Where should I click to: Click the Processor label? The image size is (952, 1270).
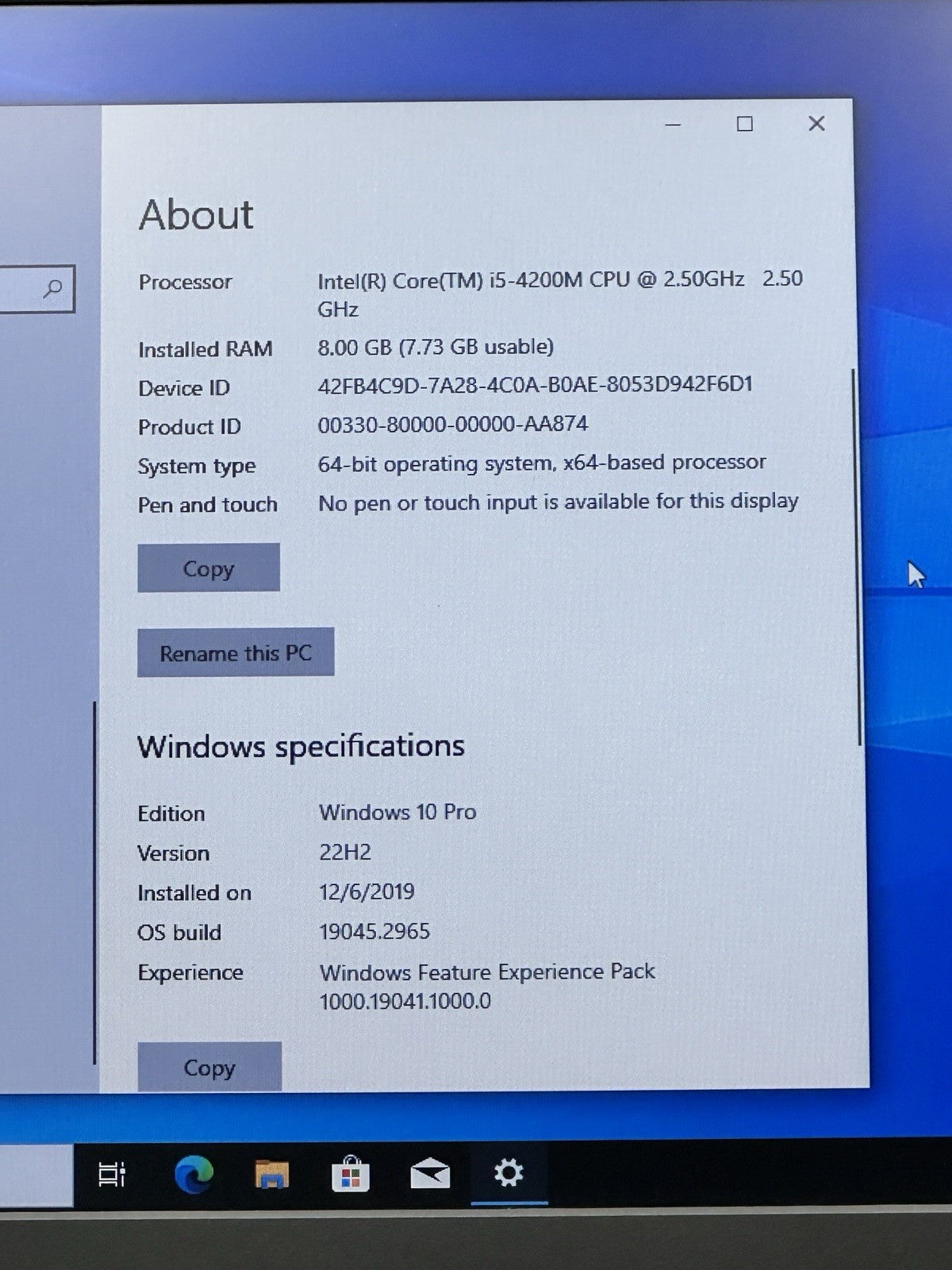(185, 282)
